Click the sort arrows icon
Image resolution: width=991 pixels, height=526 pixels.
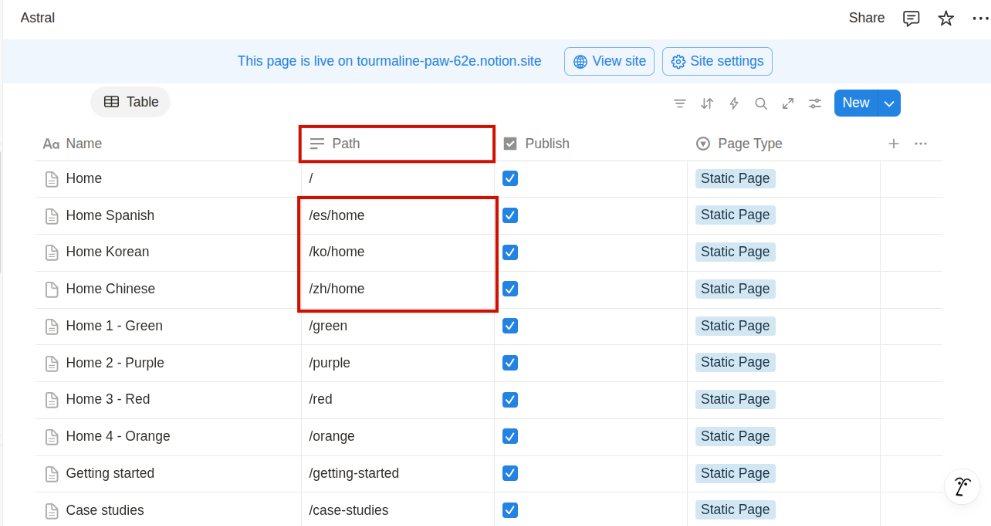point(707,104)
